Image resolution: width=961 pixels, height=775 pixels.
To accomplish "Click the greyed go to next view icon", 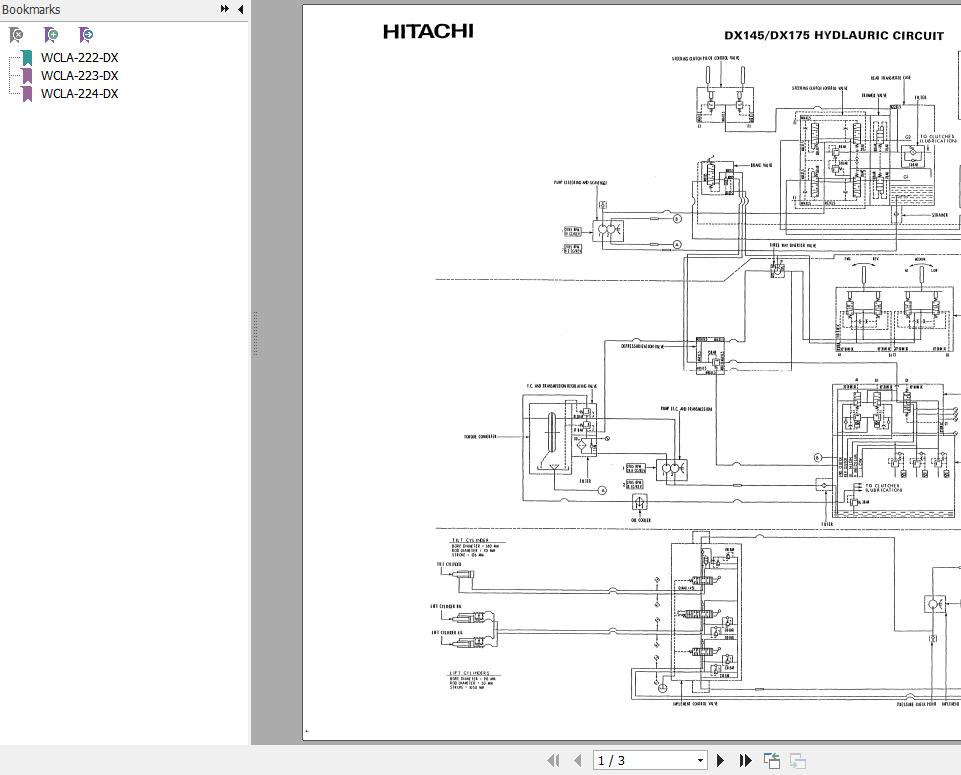I will click(x=797, y=760).
